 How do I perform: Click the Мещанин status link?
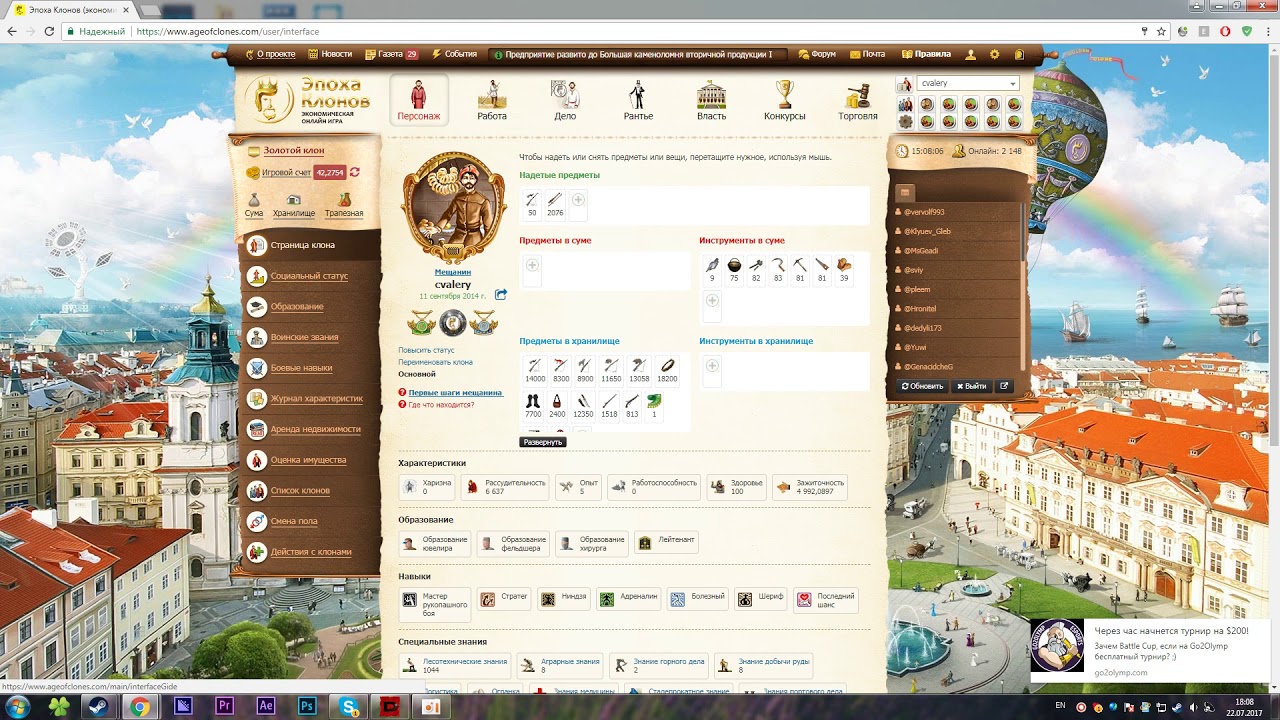(453, 272)
